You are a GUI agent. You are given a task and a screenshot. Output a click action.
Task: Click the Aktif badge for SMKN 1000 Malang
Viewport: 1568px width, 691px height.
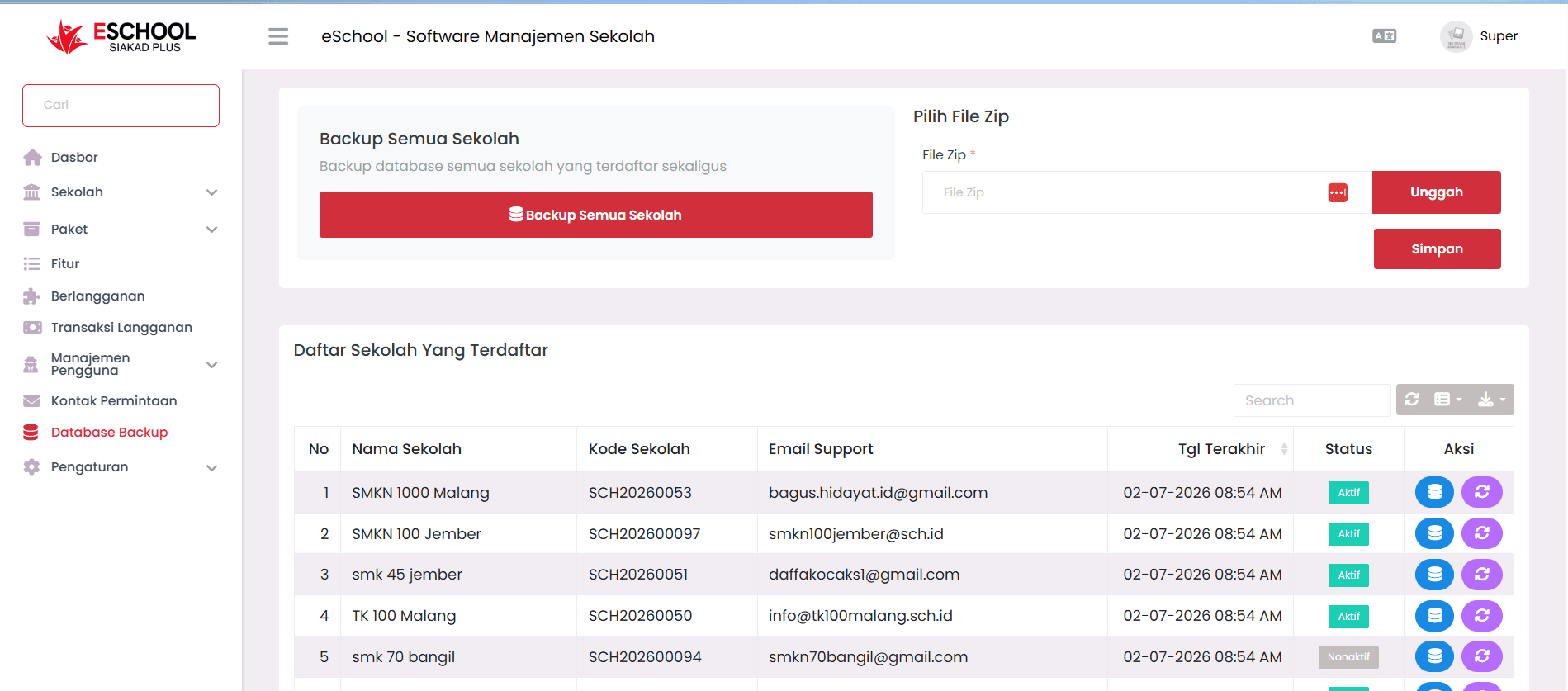pos(1348,493)
